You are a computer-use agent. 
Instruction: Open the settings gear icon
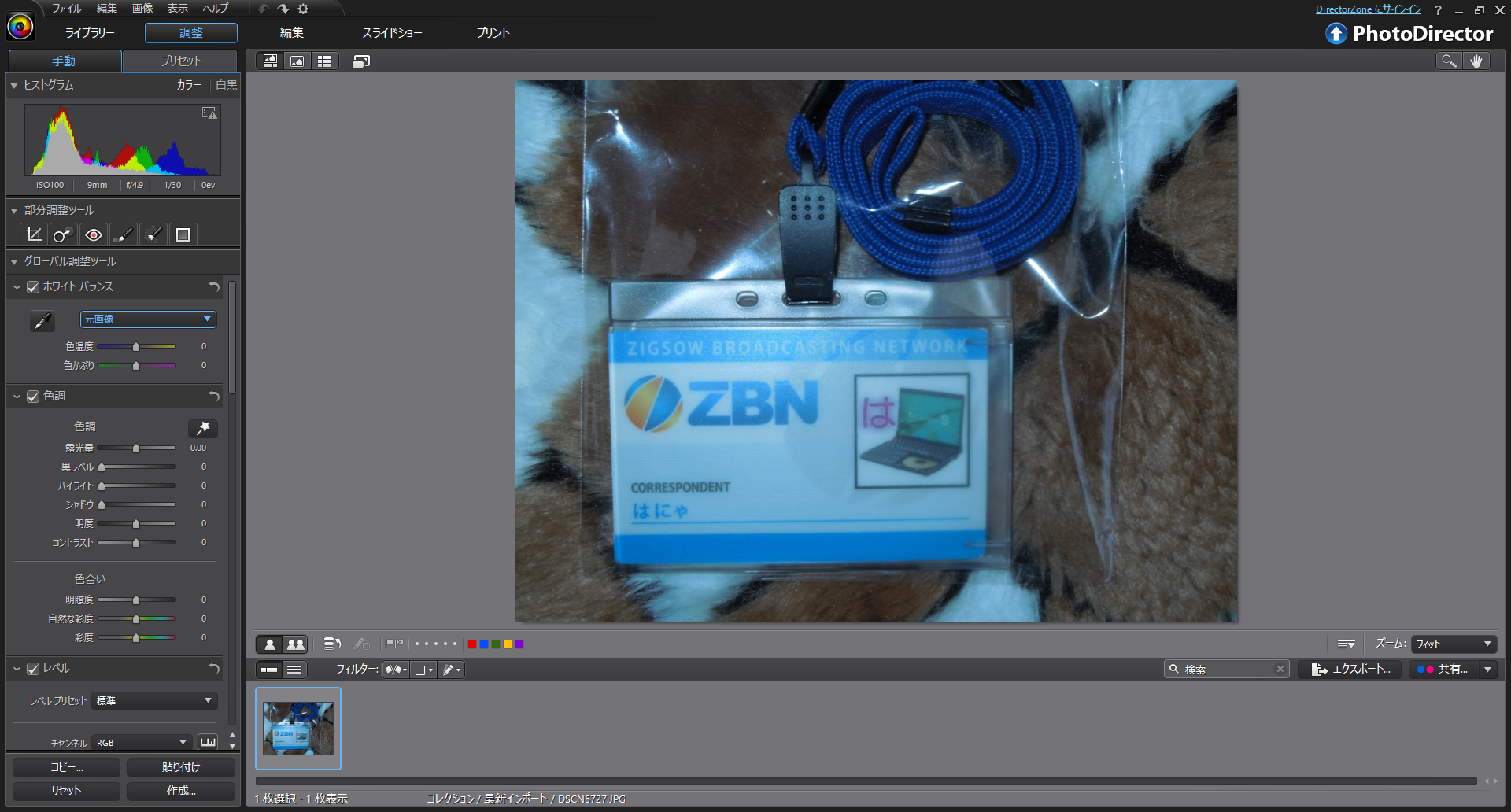[x=303, y=9]
